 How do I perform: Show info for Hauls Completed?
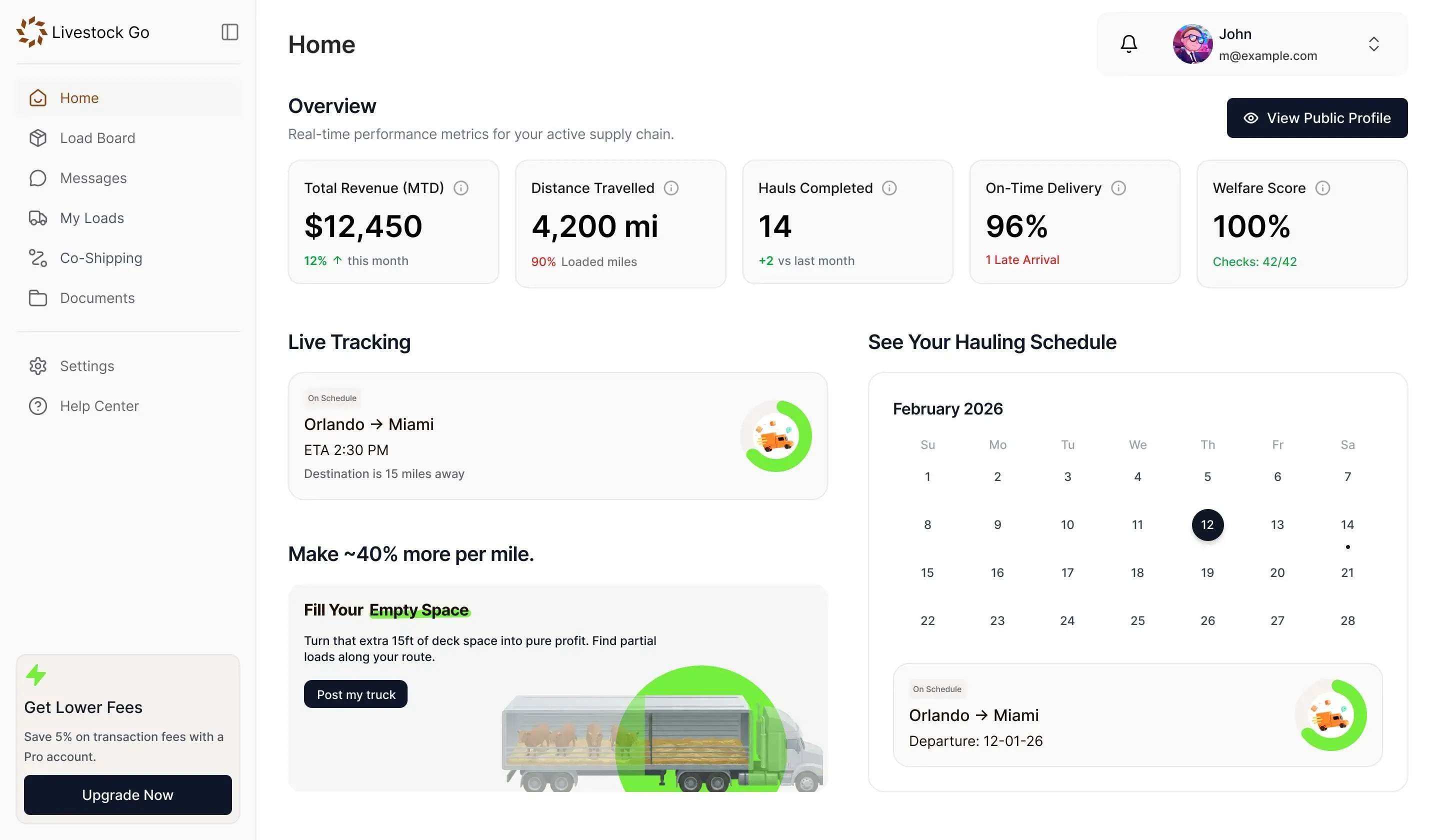click(889, 188)
